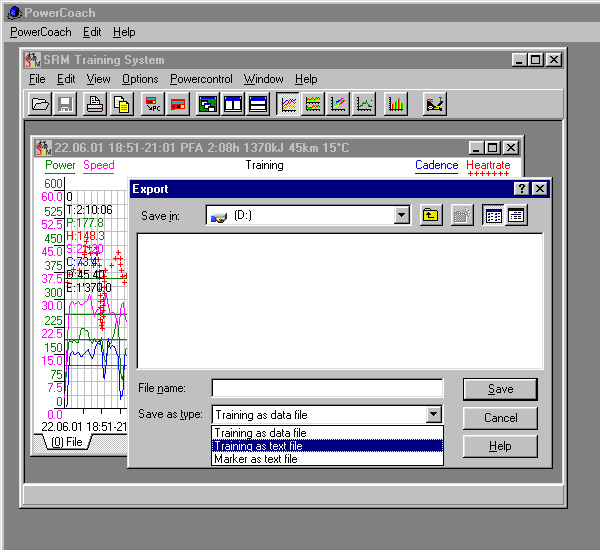Close the SRM Training System window

click(x=554, y=60)
